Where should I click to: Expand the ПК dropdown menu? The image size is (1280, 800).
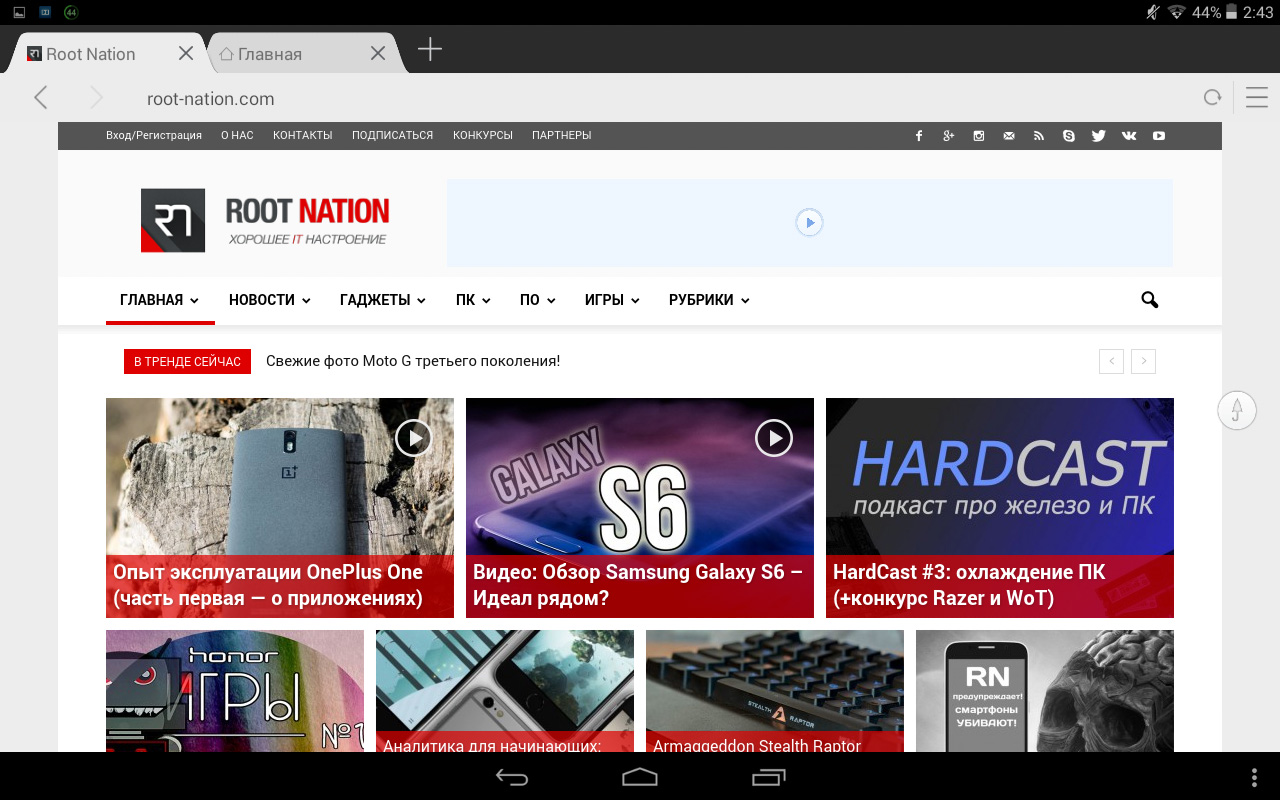[x=473, y=300]
